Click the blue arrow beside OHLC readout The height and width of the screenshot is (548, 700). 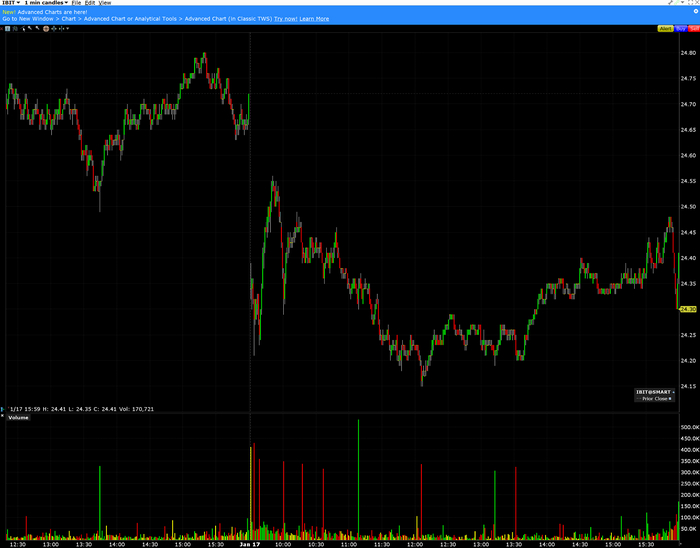pyautogui.click(x=3, y=409)
